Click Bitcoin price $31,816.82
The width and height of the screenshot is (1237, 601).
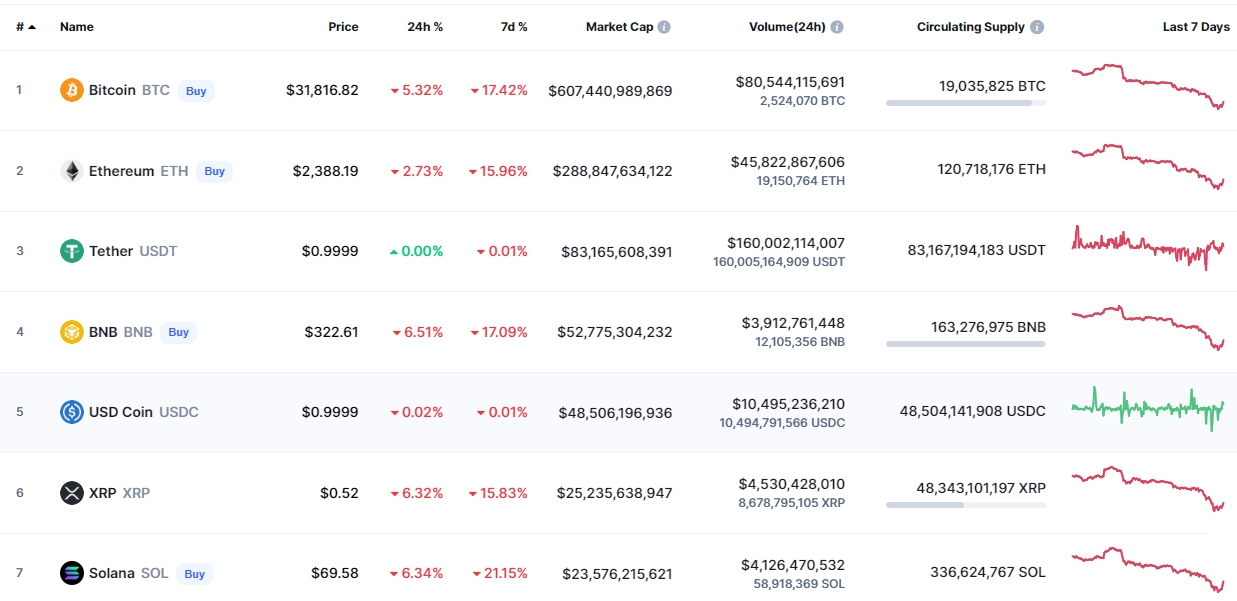tap(322, 90)
